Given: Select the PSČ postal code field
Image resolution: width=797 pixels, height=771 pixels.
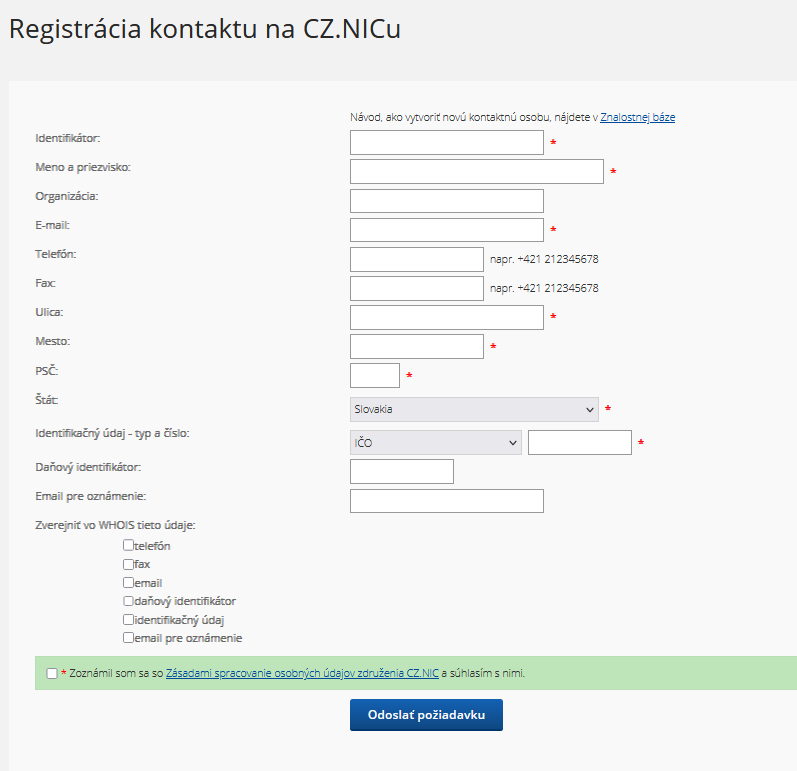Looking at the screenshot, I should [x=375, y=376].
